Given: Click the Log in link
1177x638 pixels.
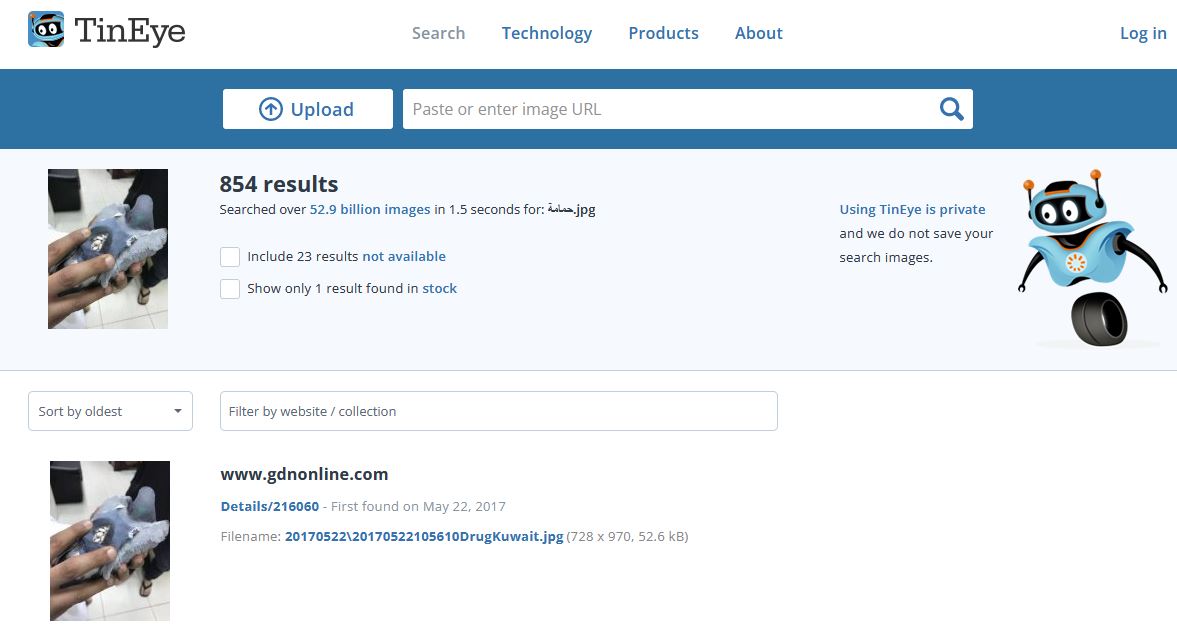Looking at the screenshot, I should [1142, 33].
